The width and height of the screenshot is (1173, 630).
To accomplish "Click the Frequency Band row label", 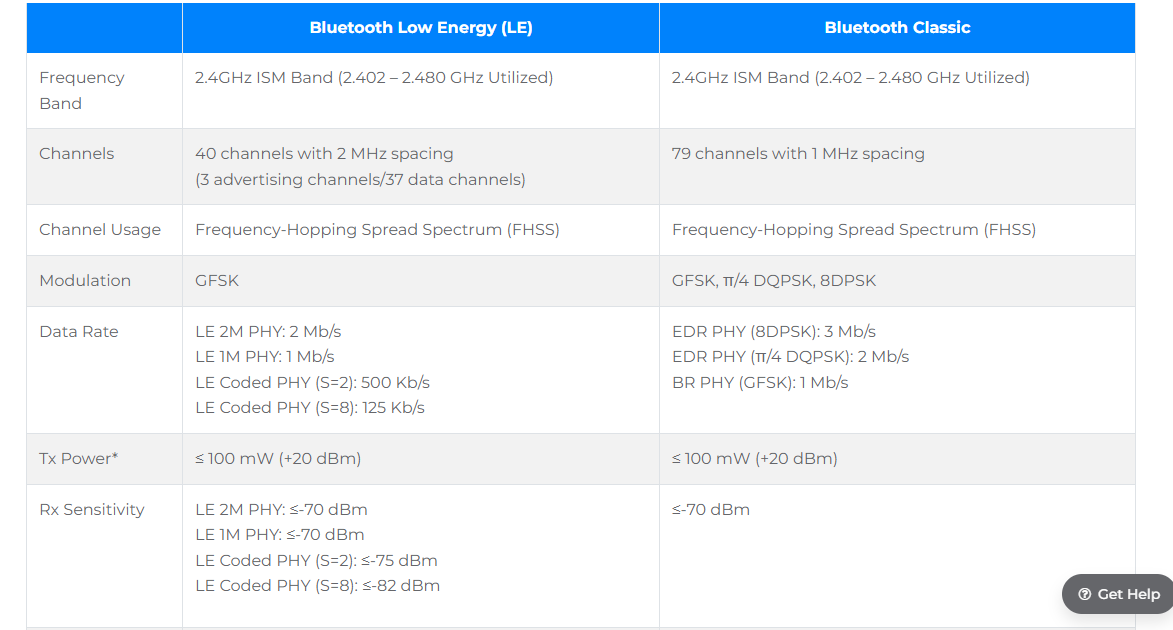I will coord(82,90).
